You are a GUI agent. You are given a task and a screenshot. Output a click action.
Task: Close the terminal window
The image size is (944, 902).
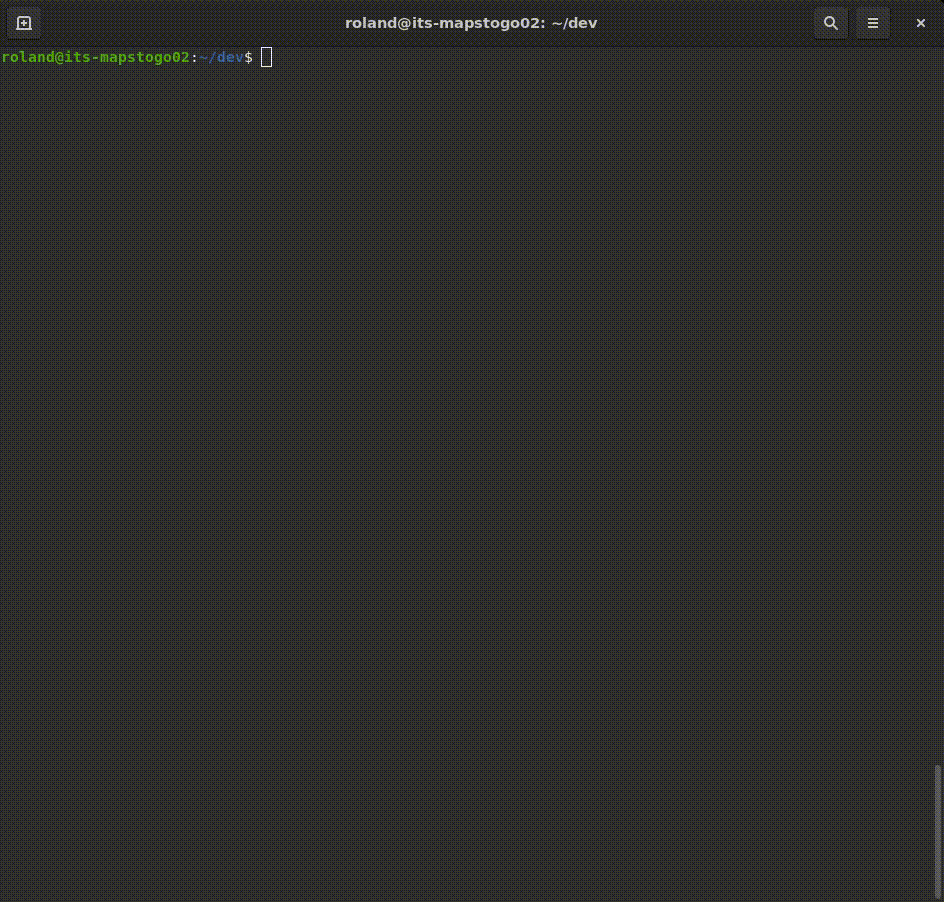click(921, 23)
